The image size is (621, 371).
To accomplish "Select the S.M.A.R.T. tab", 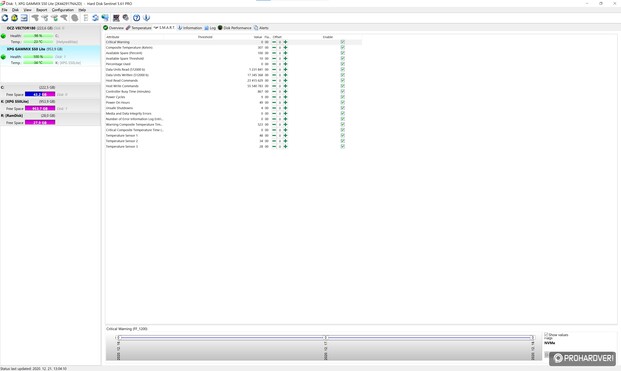I will (x=164, y=28).
